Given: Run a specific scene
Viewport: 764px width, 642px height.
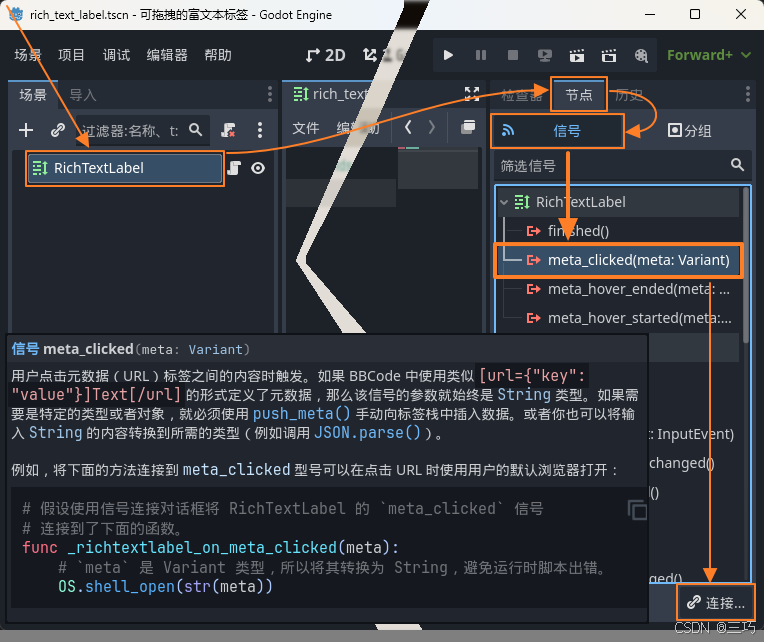Looking at the screenshot, I should pos(609,55).
